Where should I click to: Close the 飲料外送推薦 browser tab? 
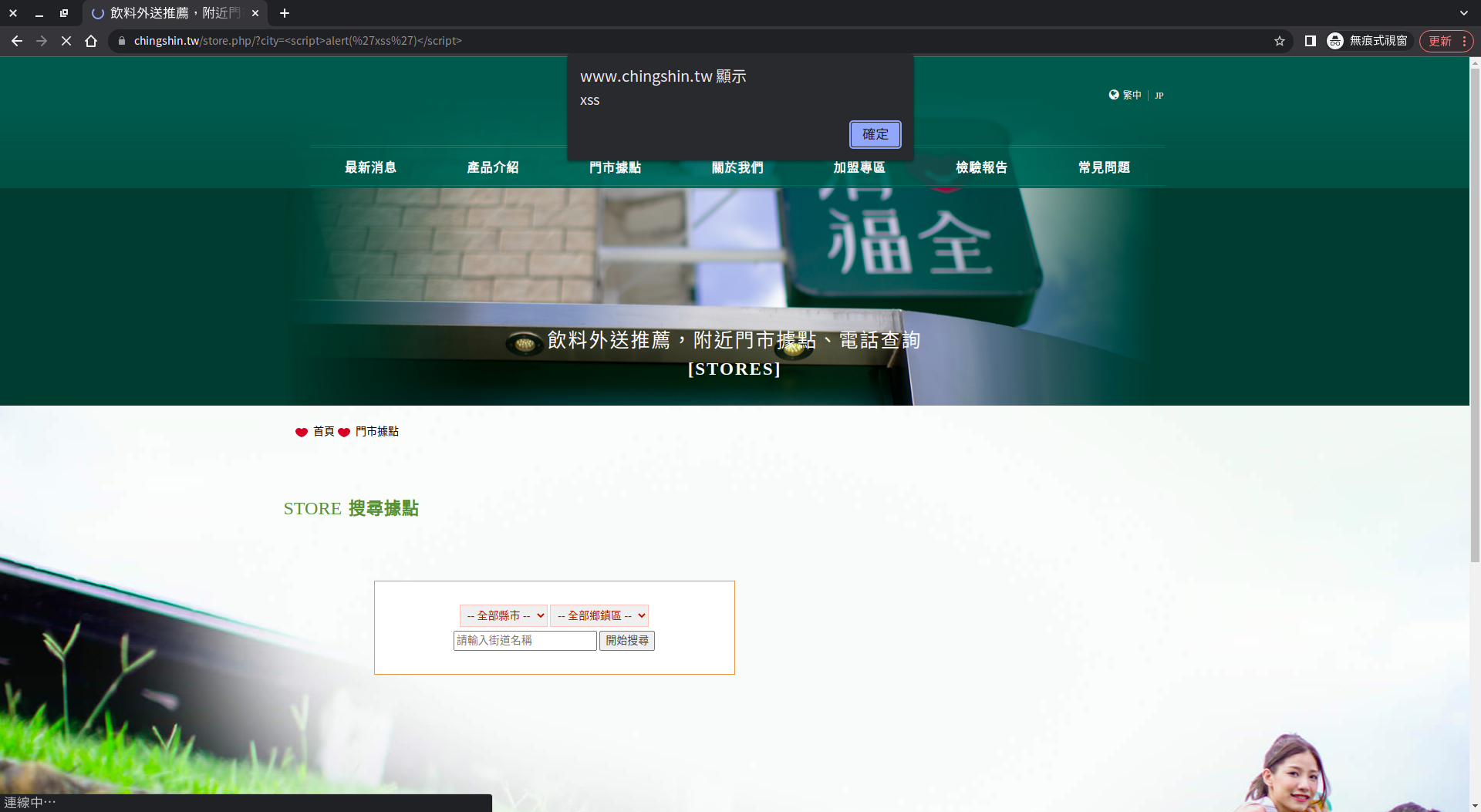(255, 13)
